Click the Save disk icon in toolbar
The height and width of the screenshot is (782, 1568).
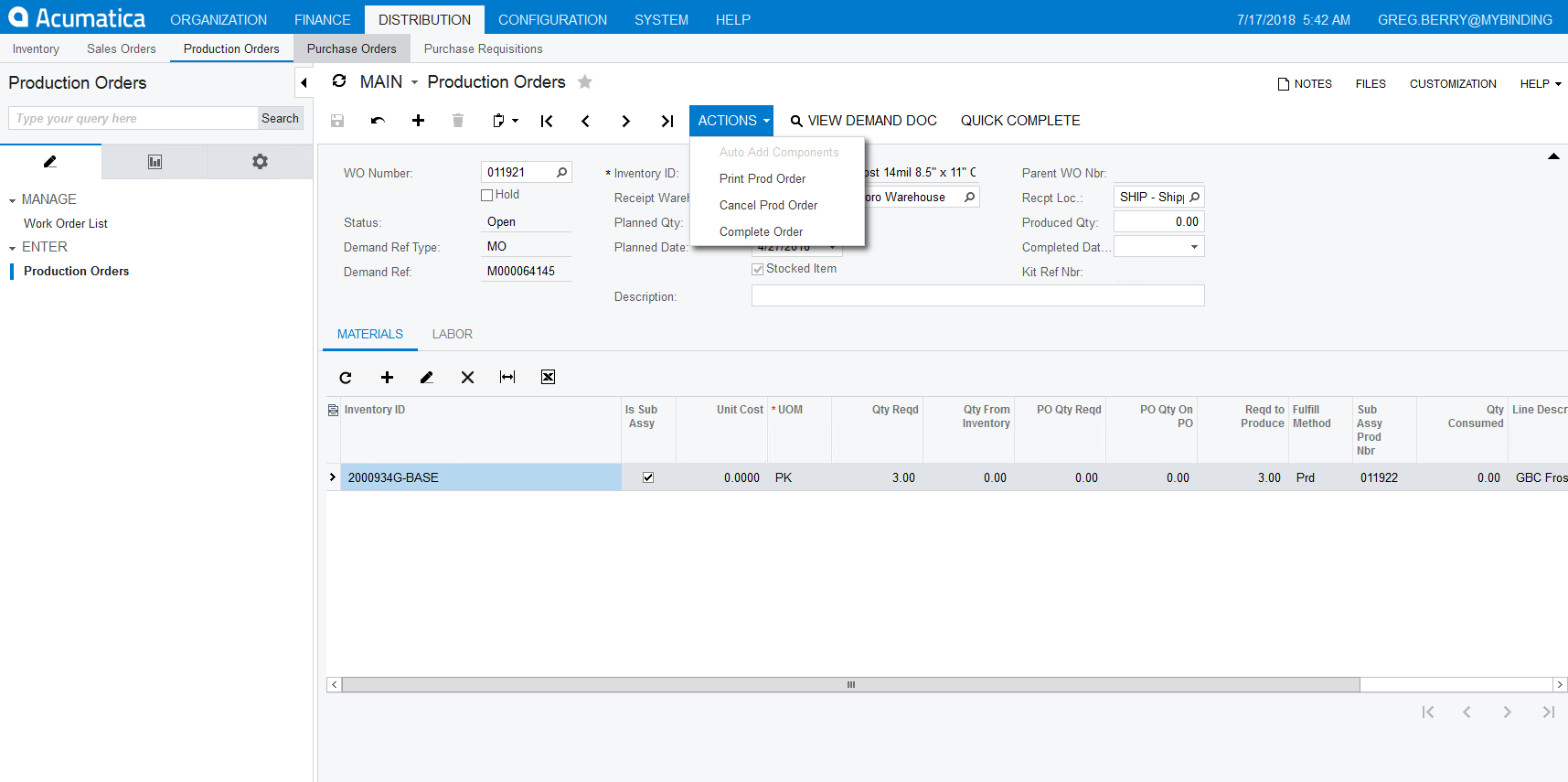click(337, 121)
